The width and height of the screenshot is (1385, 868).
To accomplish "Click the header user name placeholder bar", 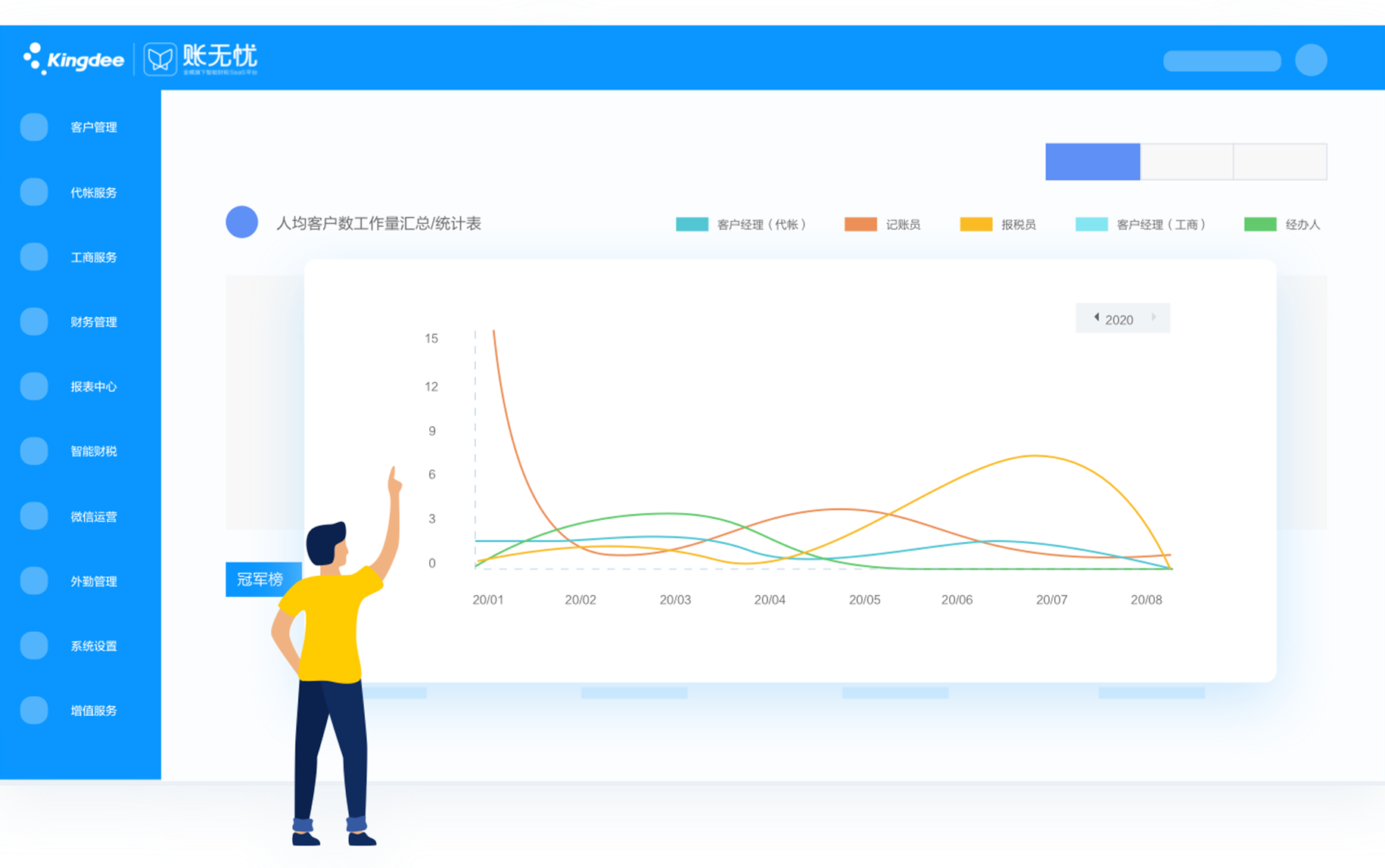I will (1222, 61).
